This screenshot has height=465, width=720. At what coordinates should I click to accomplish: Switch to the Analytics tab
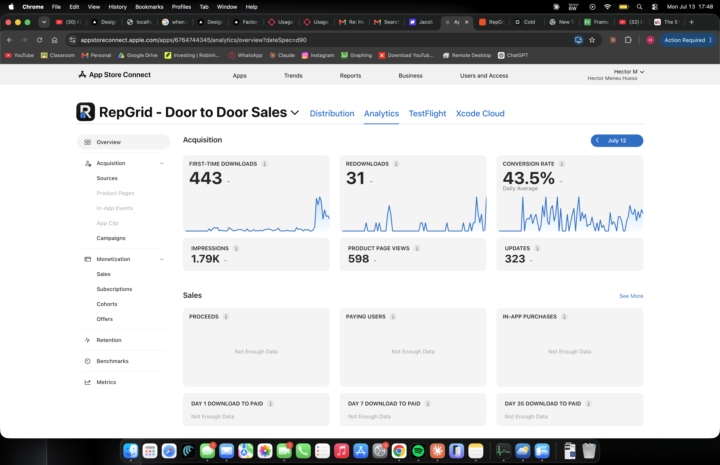point(381,113)
